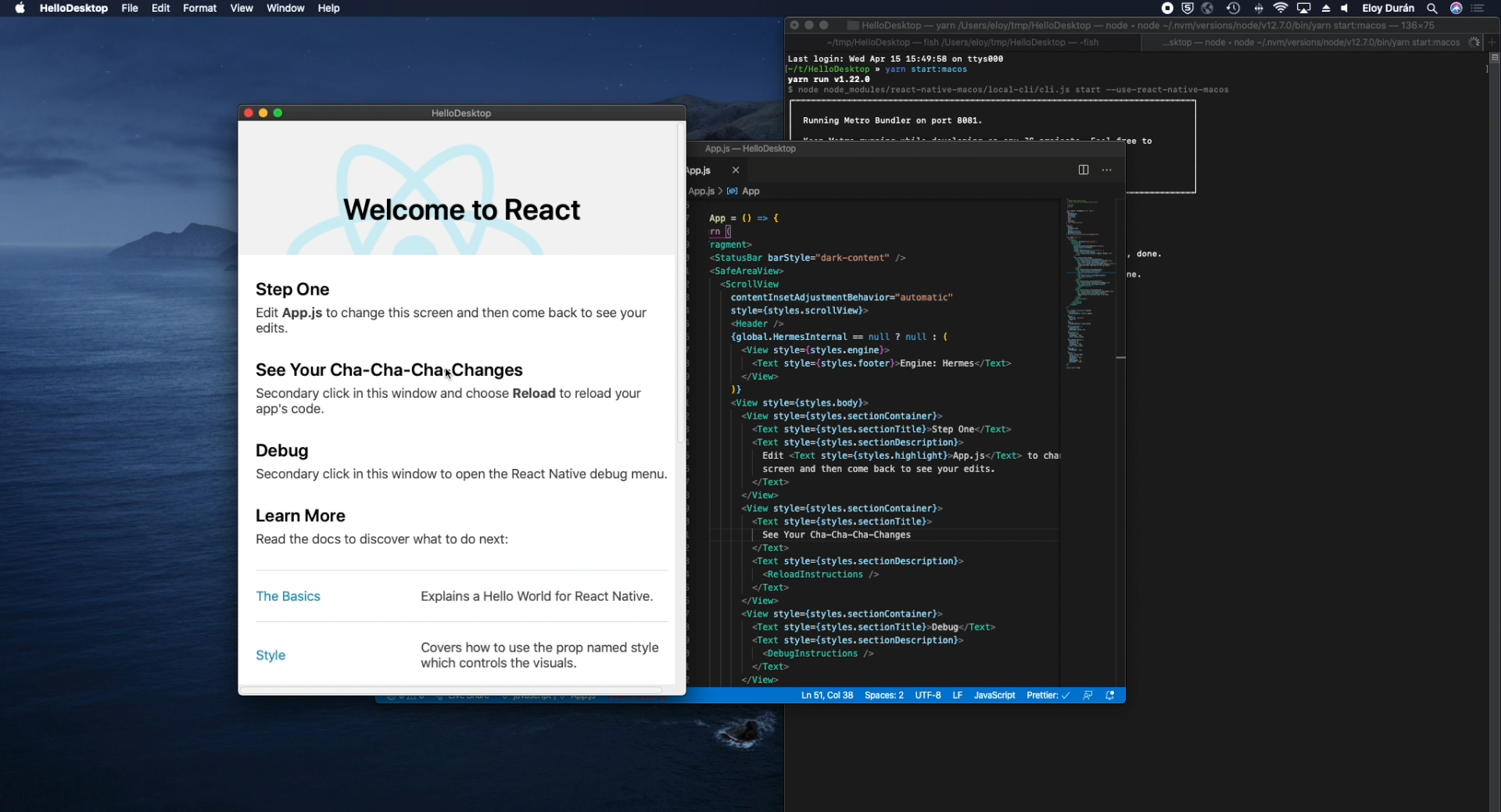Click See Your Cha-Cha-Cha-Changes heading
The image size is (1501, 812).
[389, 370]
